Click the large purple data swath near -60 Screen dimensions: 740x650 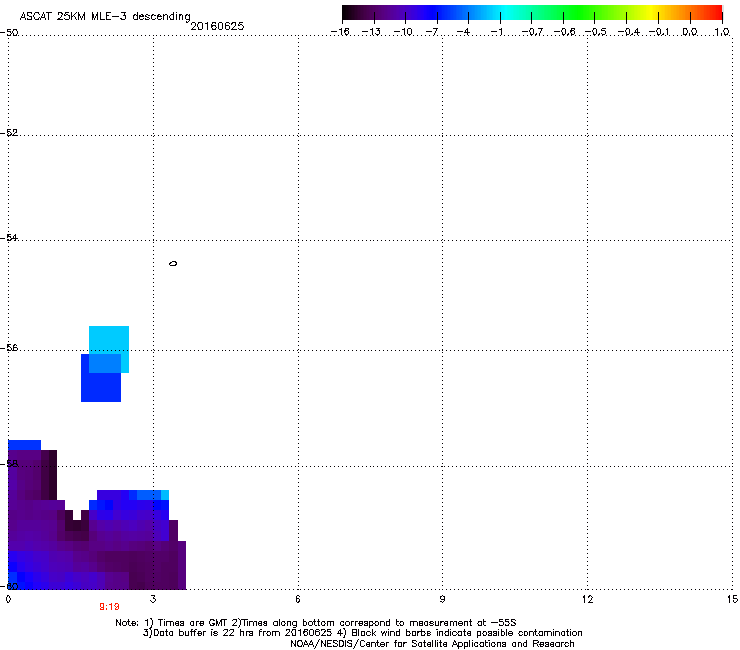pyautogui.click(x=97, y=543)
